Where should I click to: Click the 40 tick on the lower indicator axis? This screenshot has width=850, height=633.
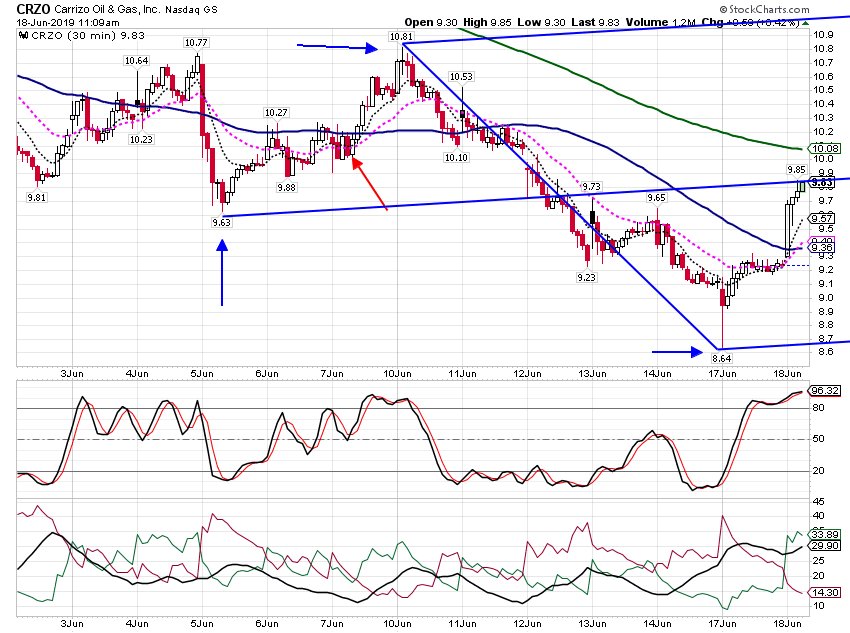point(819,516)
